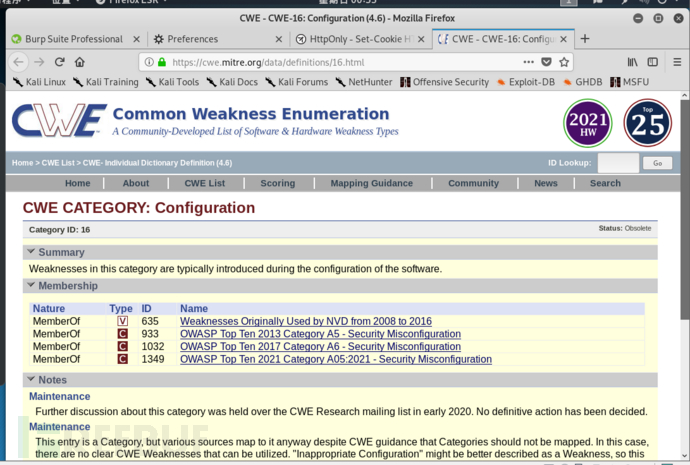
Task: Collapse the Notes section
Action: click(31, 379)
